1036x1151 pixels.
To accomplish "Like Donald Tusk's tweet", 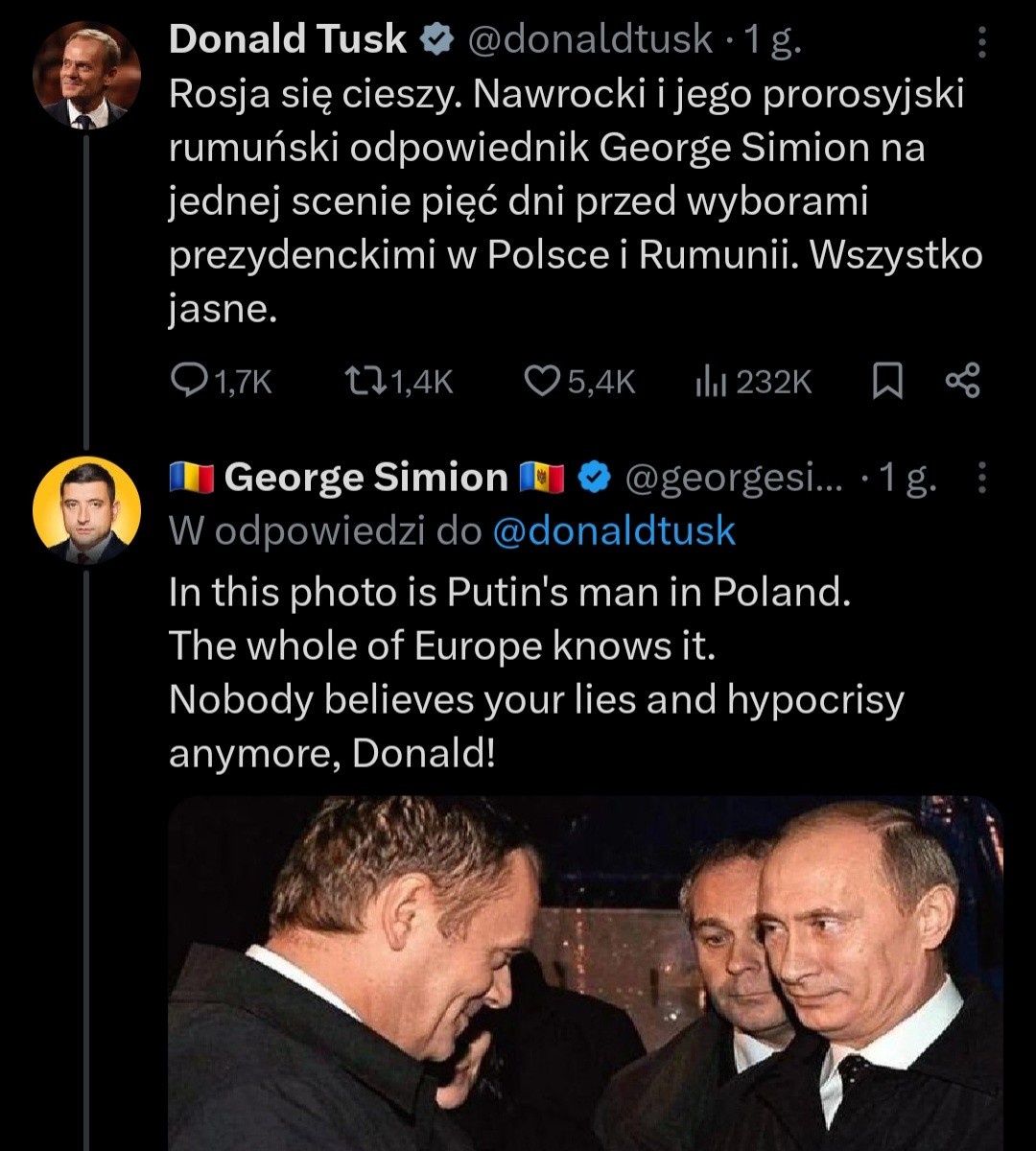I will [542, 383].
